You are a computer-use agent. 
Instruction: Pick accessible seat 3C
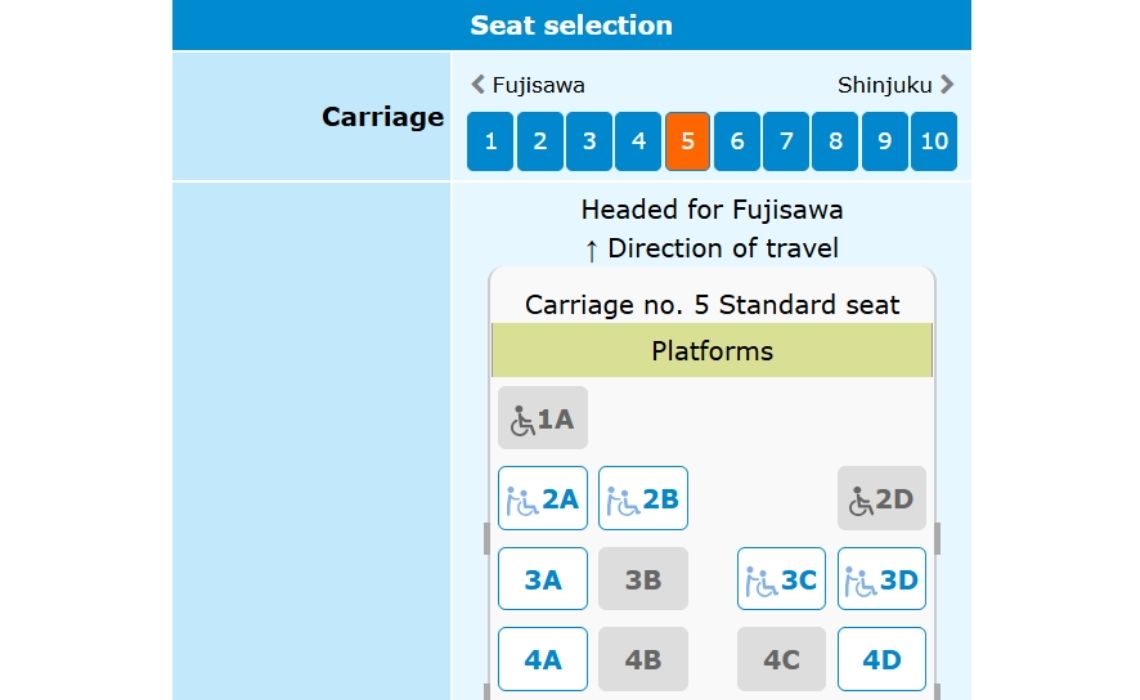pos(781,578)
